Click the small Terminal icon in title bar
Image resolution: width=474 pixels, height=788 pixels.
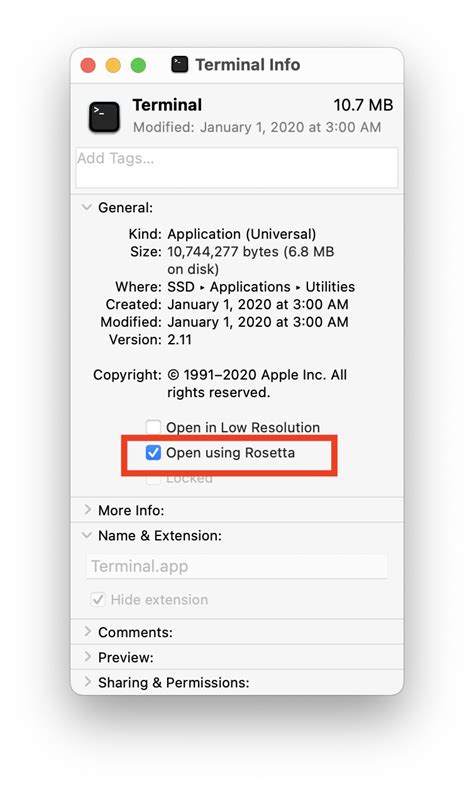coord(179,64)
